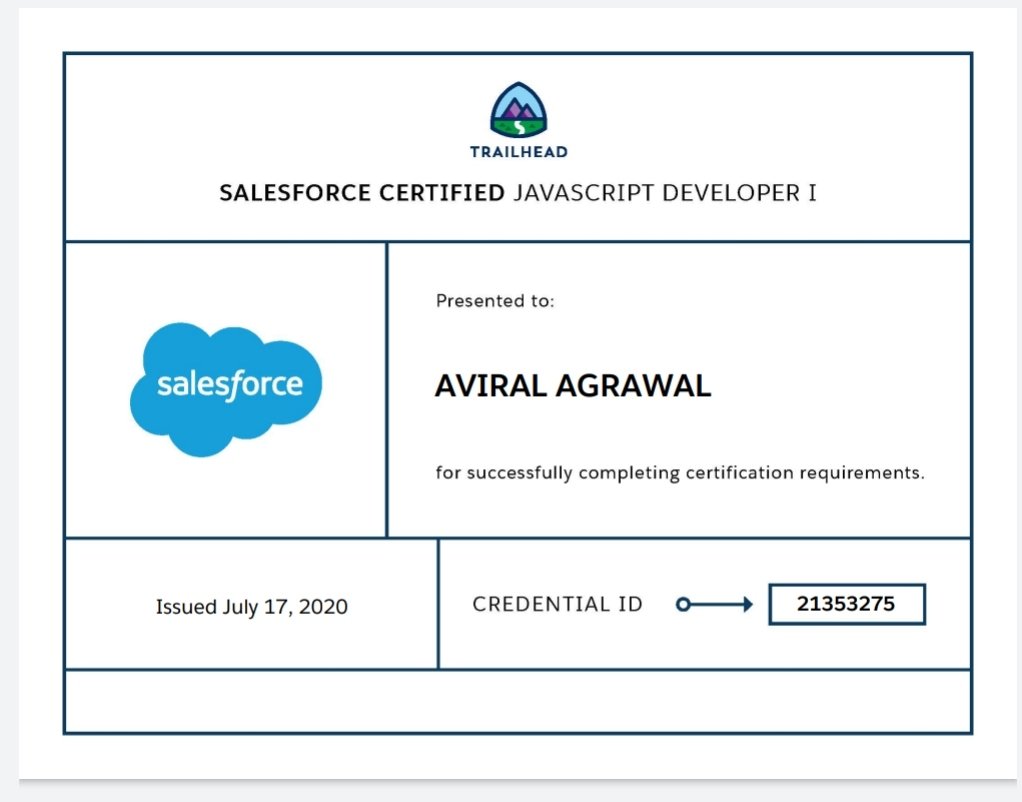Click the Salesforce cloud logo
Viewport: 1022px width, 802px height.
(226, 389)
